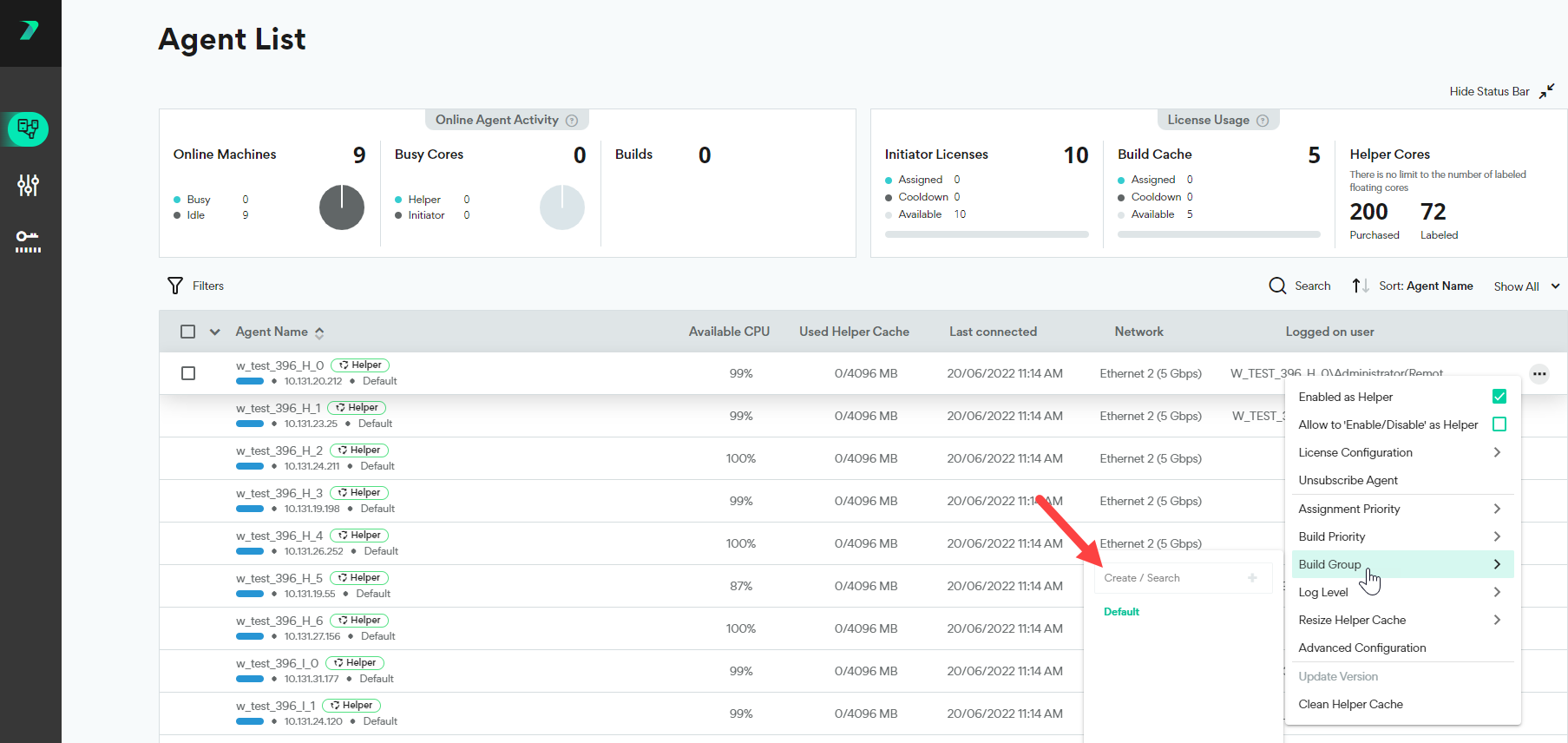This screenshot has height=743, width=1568.
Task: Click the Search magnifier icon
Action: click(x=1277, y=286)
